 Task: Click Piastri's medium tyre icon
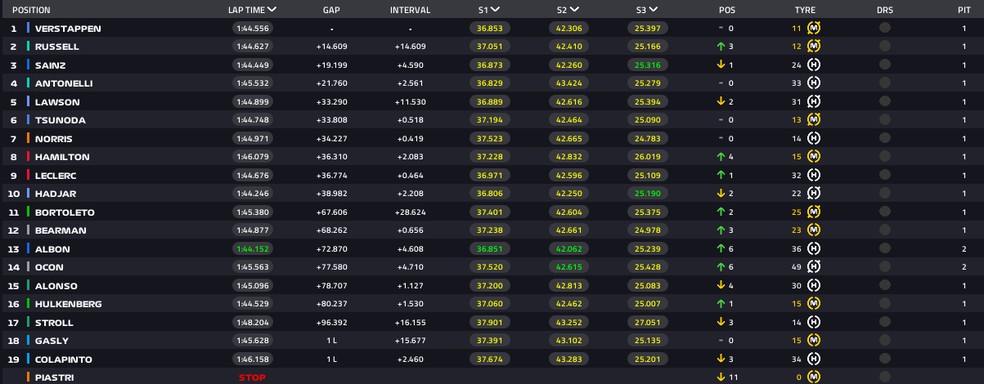coord(814,377)
